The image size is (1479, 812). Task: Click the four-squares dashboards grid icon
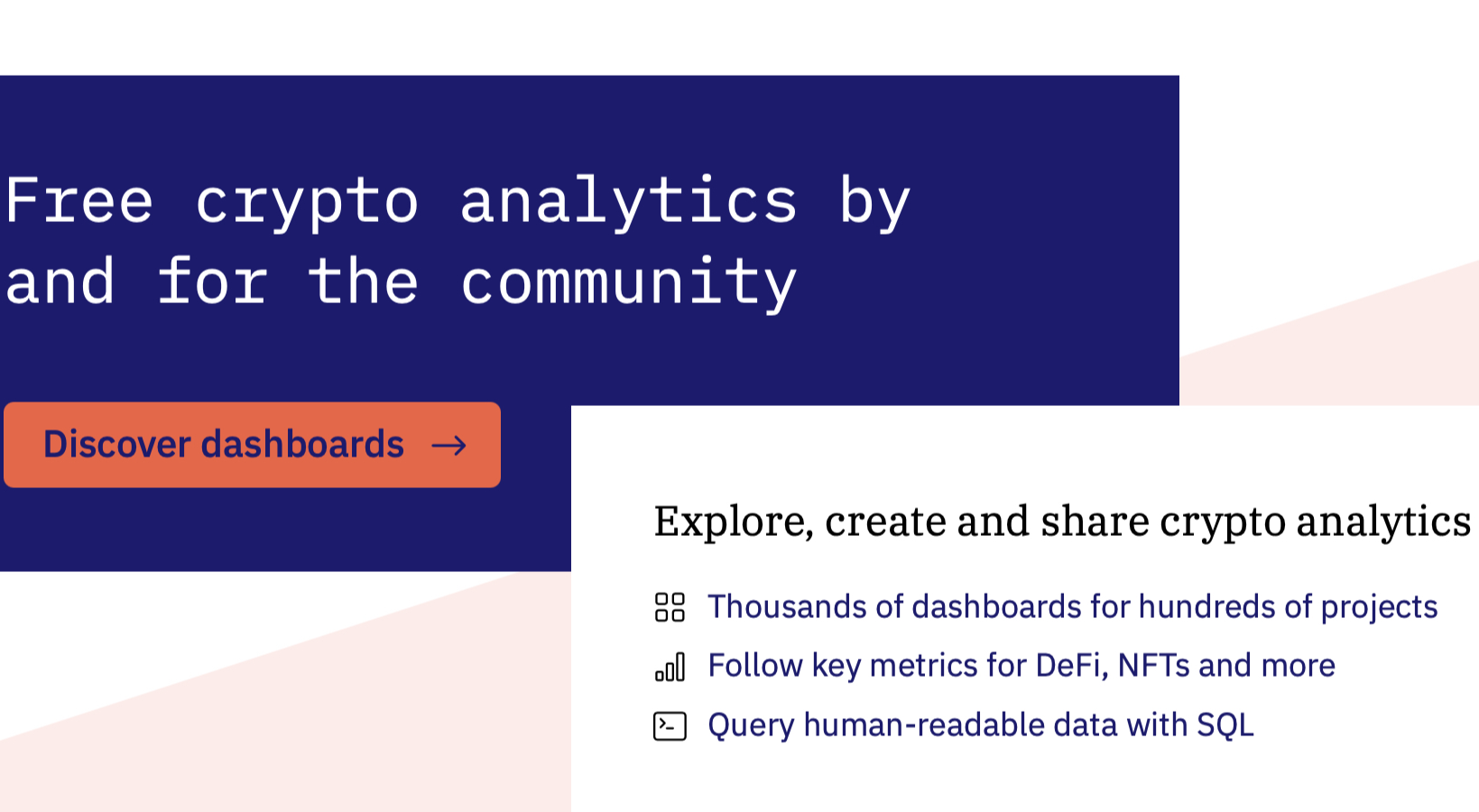tap(670, 607)
